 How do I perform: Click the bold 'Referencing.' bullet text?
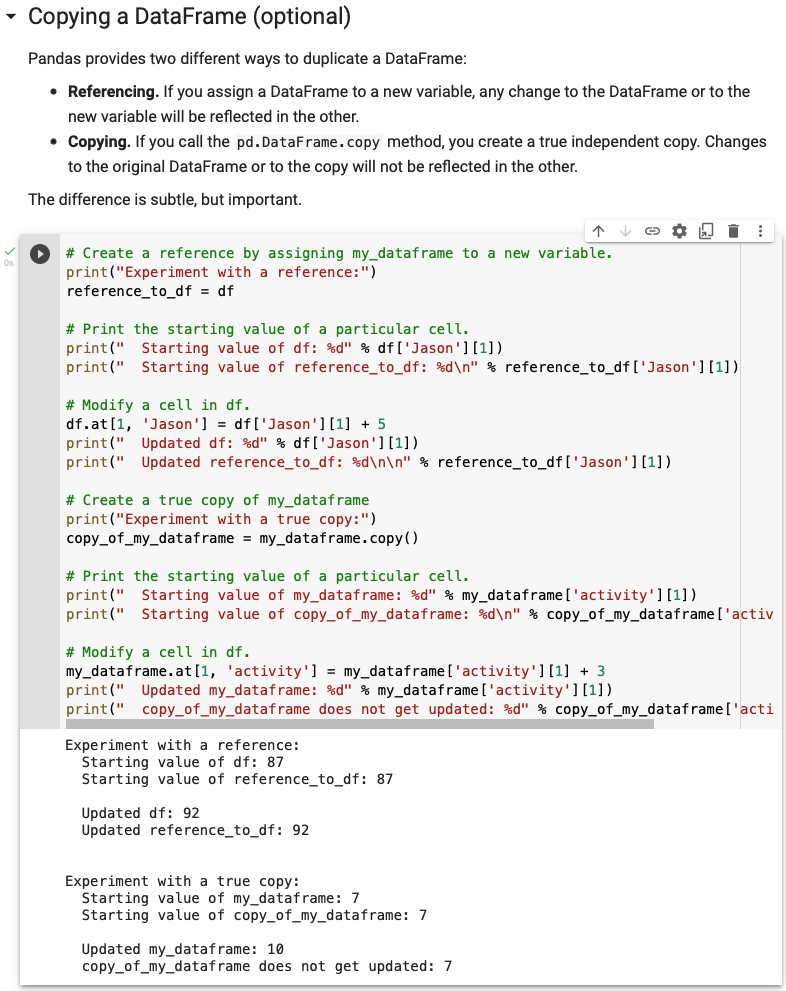(113, 92)
